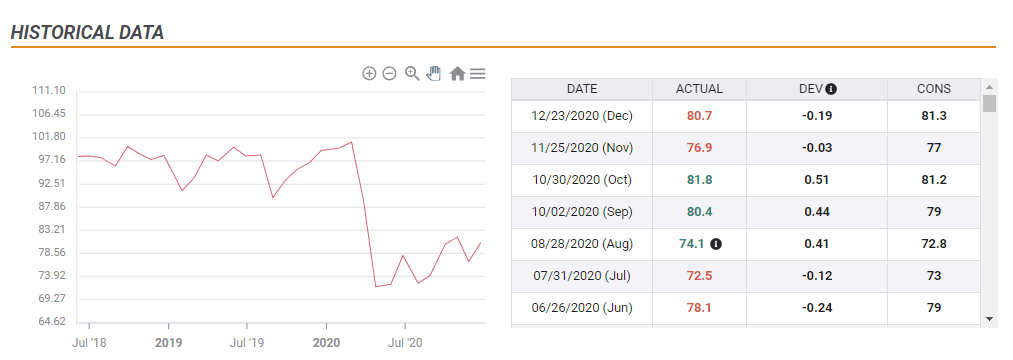Viewport: 1013px width, 360px height.
Task: Enable the hand panning tool
Action: click(433, 73)
